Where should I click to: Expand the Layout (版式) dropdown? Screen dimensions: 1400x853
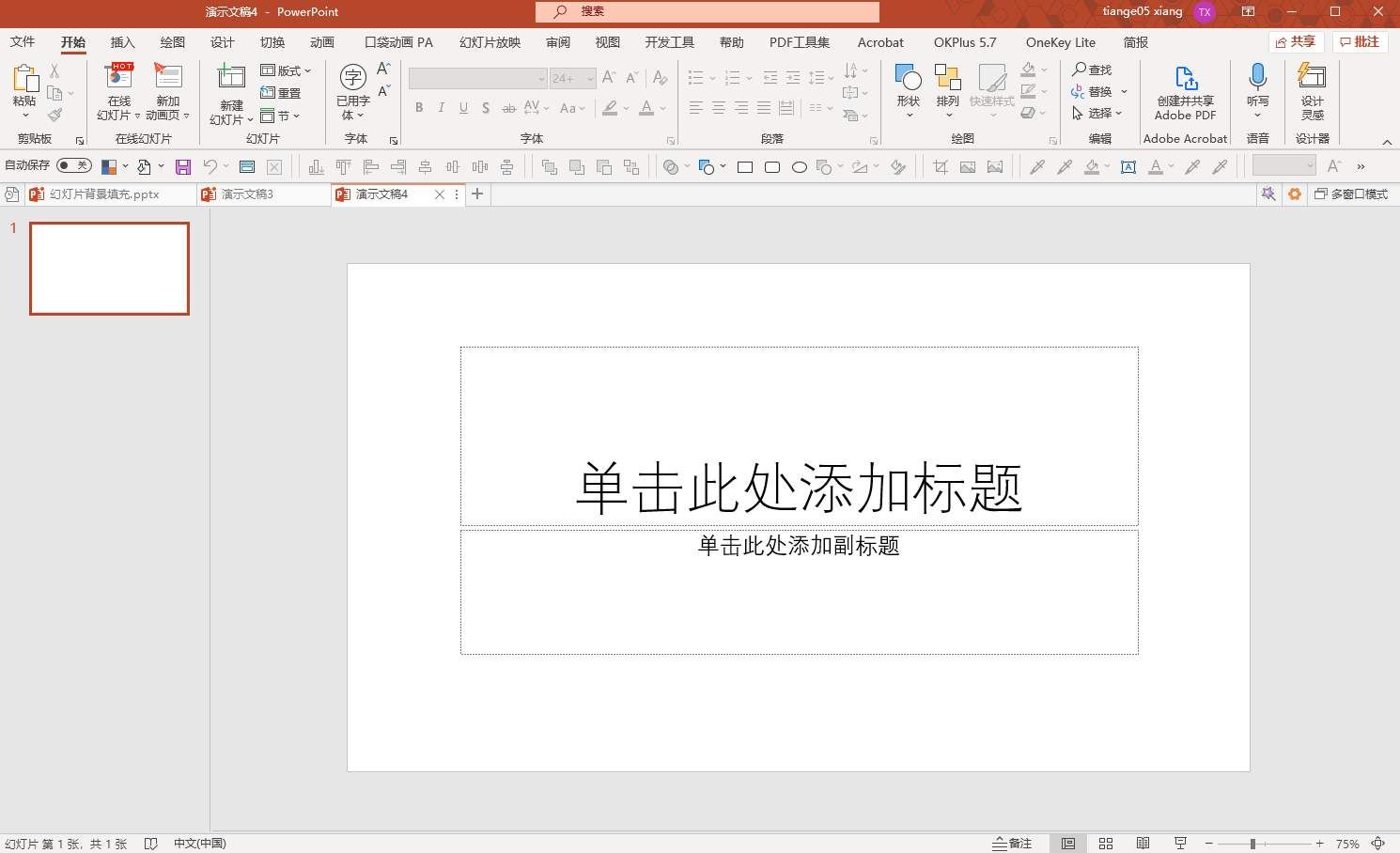tap(286, 70)
